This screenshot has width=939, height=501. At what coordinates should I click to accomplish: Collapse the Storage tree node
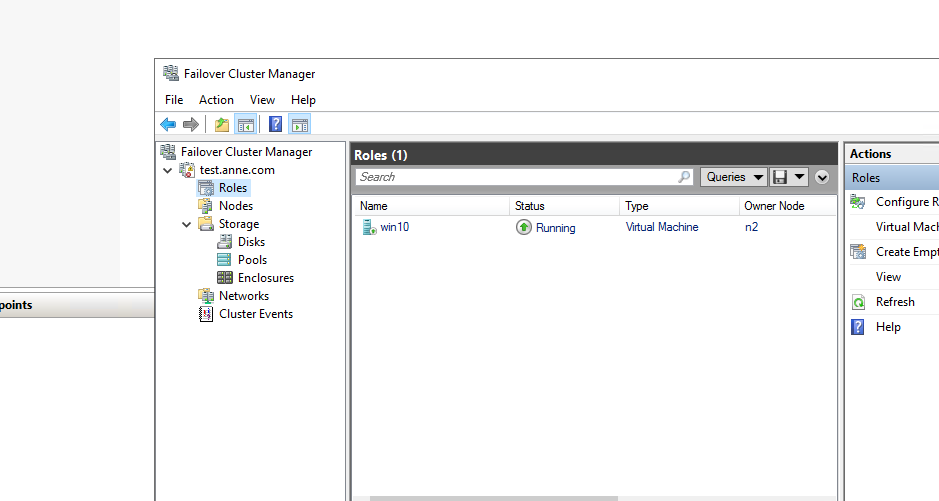click(186, 224)
